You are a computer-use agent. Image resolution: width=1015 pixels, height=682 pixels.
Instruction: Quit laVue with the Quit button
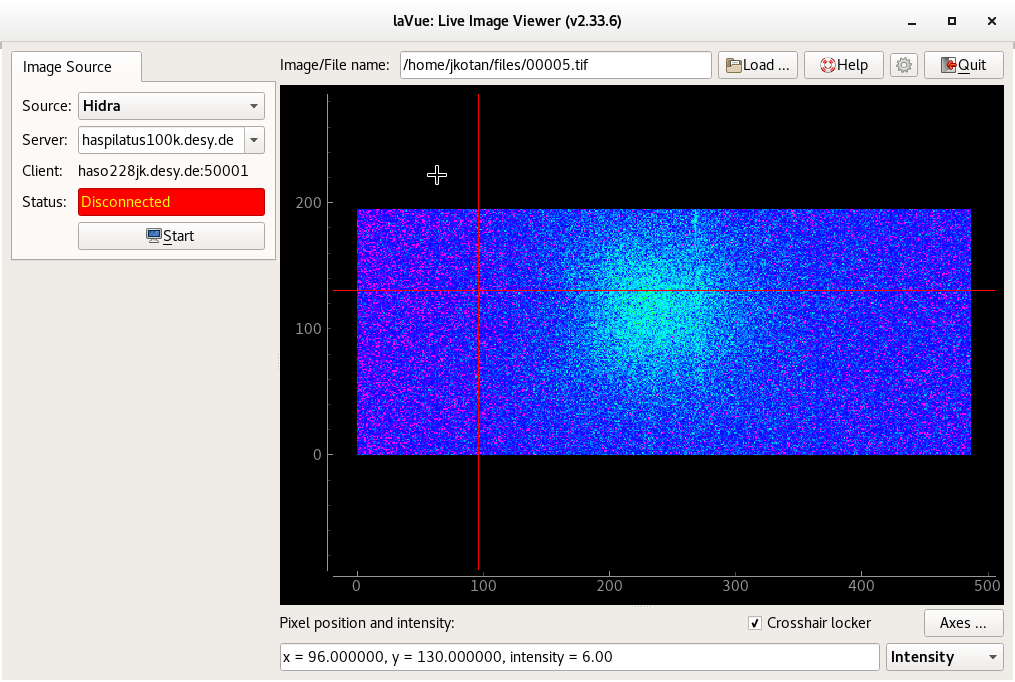pyautogui.click(x=963, y=65)
